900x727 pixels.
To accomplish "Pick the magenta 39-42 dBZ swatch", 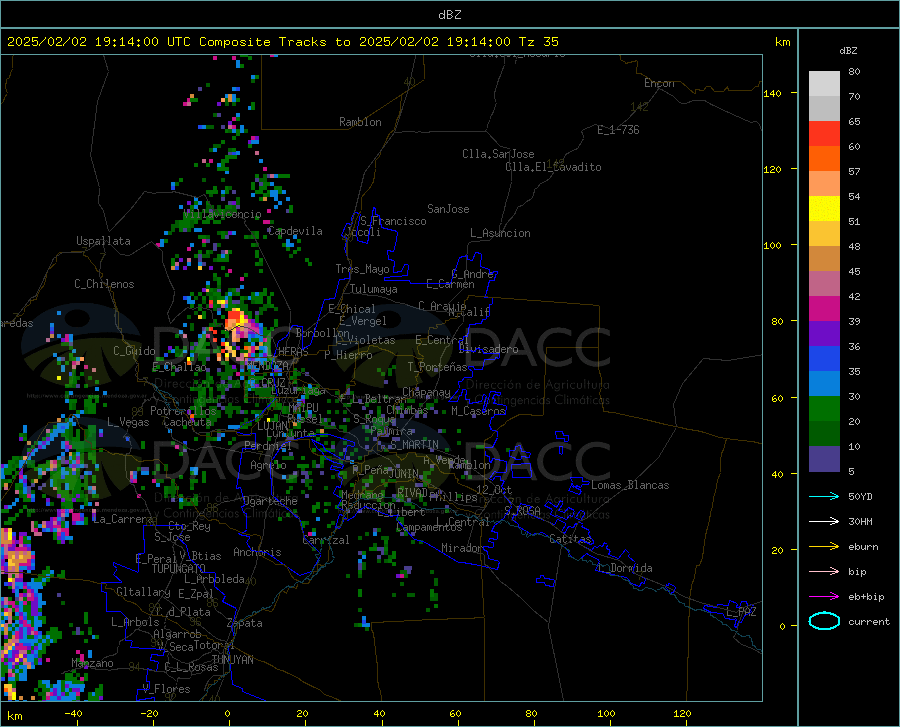I will [824, 309].
